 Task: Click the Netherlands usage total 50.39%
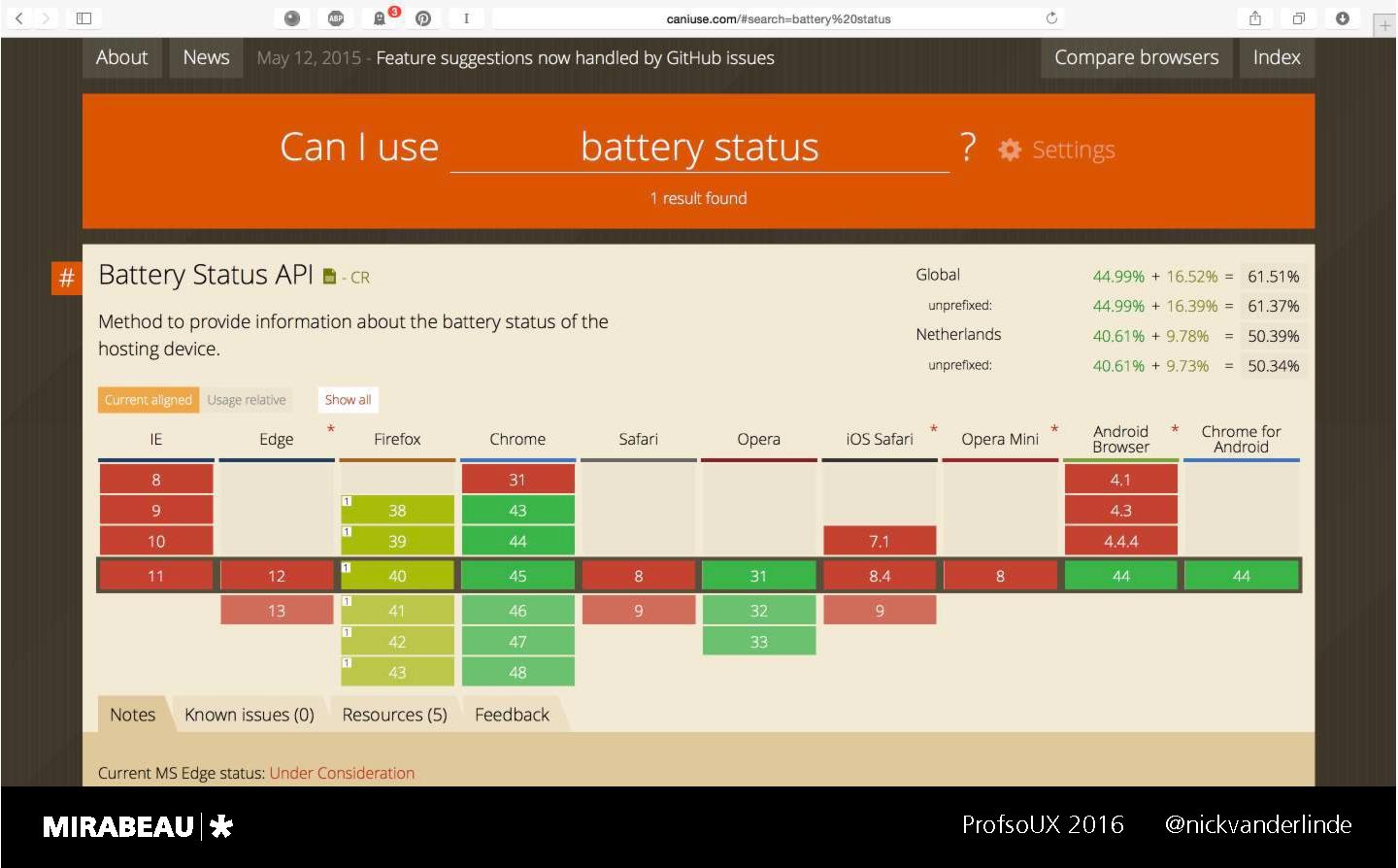[x=1273, y=336]
